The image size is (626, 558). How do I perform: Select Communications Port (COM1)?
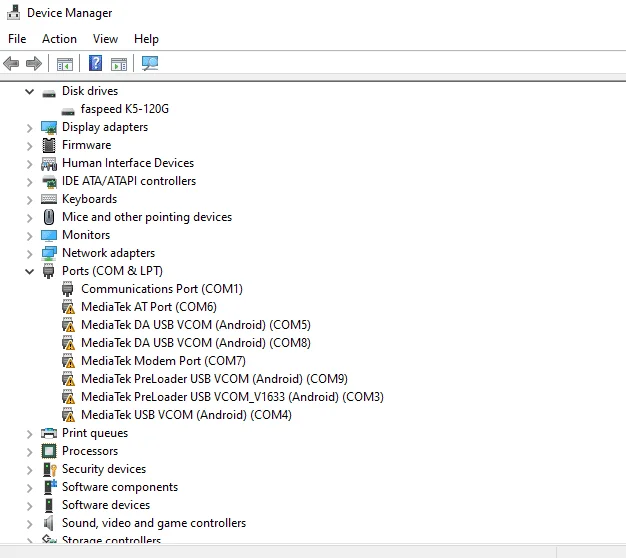[x=162, y=289]
